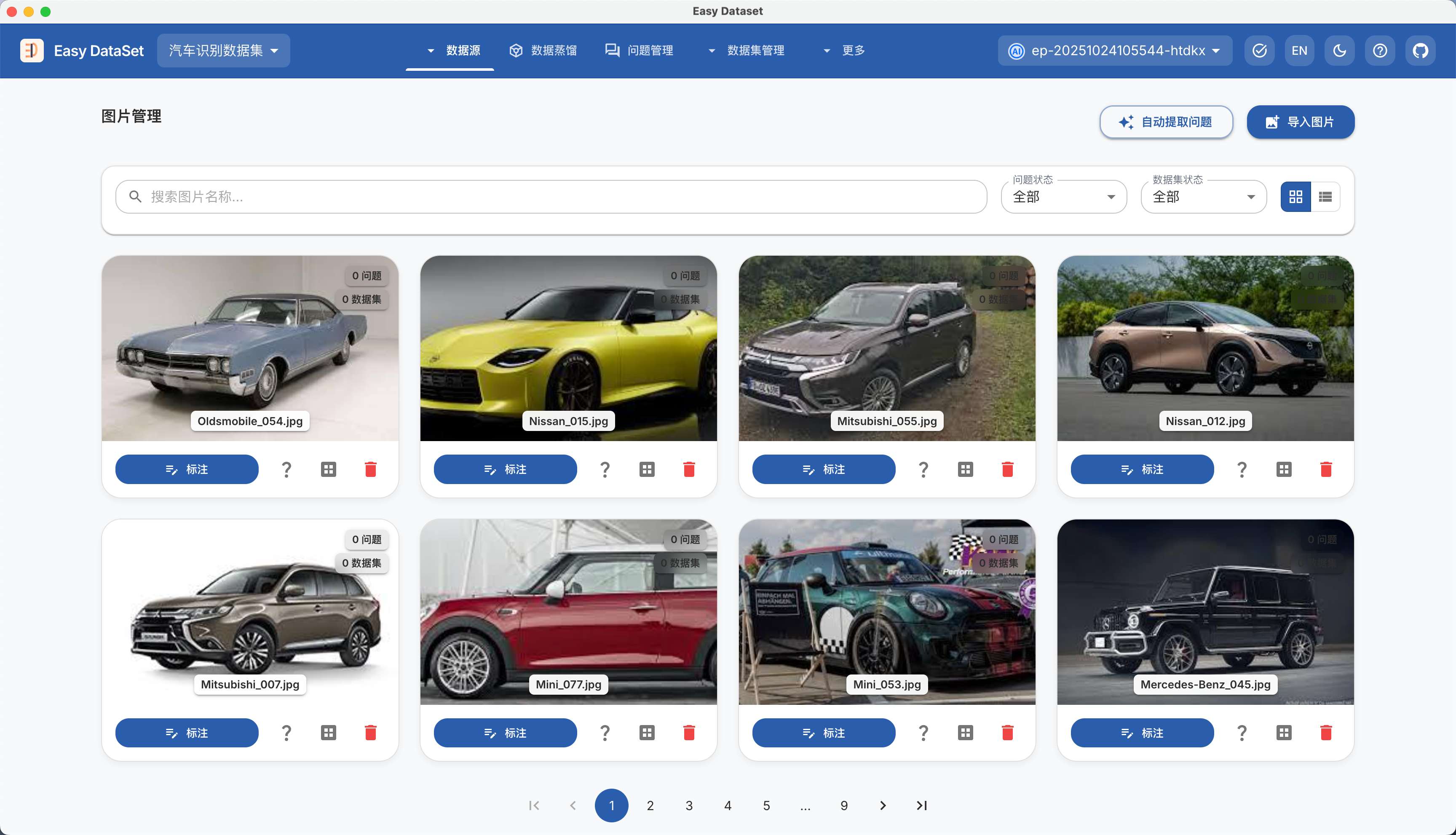The width and height of the screenshot is (1456, 835).
Task: Click the task check-circle icon in header
Action: tap(1259, 51)
